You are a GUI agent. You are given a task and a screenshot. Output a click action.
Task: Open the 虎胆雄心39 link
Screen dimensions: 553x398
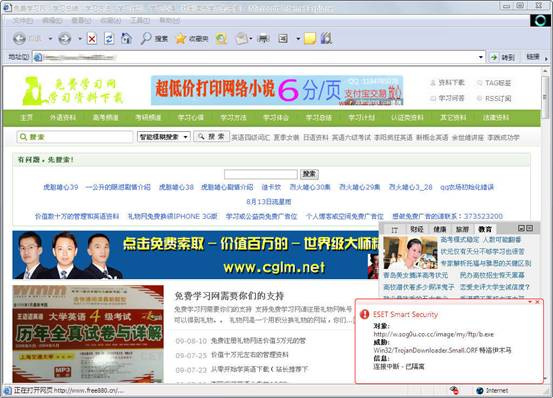pos(61,187)
